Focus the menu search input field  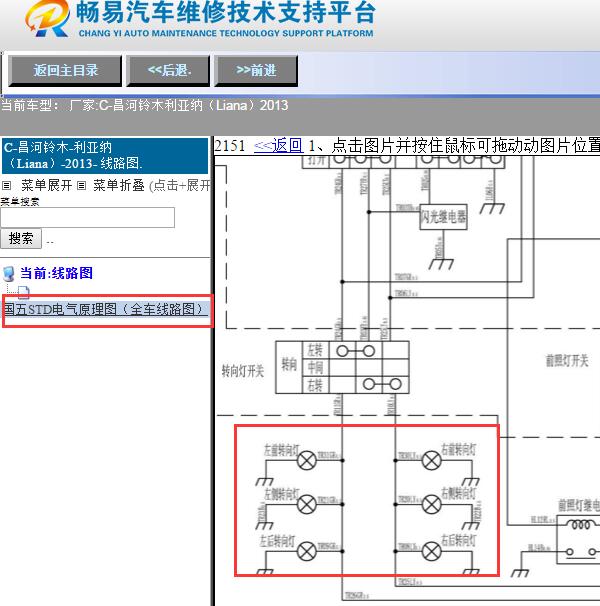tap(87, 218)
